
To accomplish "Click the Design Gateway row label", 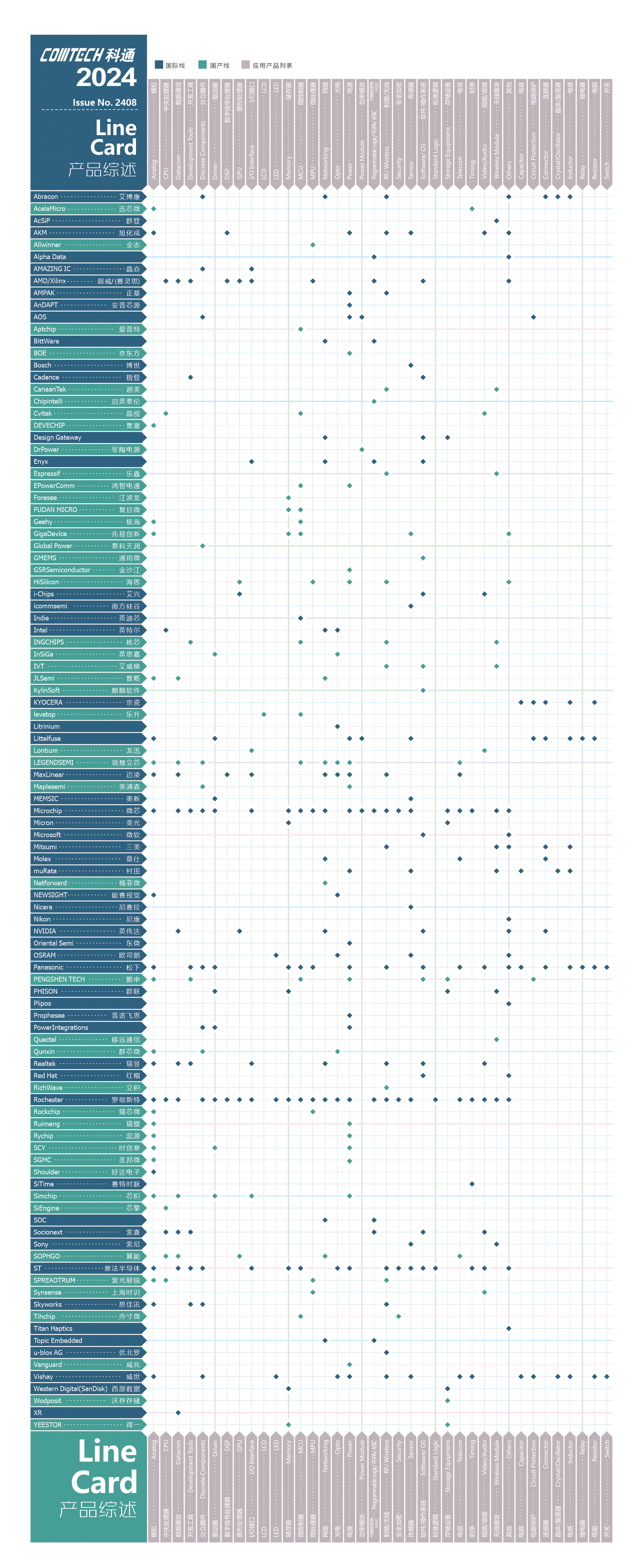I will tap(88, 438).
